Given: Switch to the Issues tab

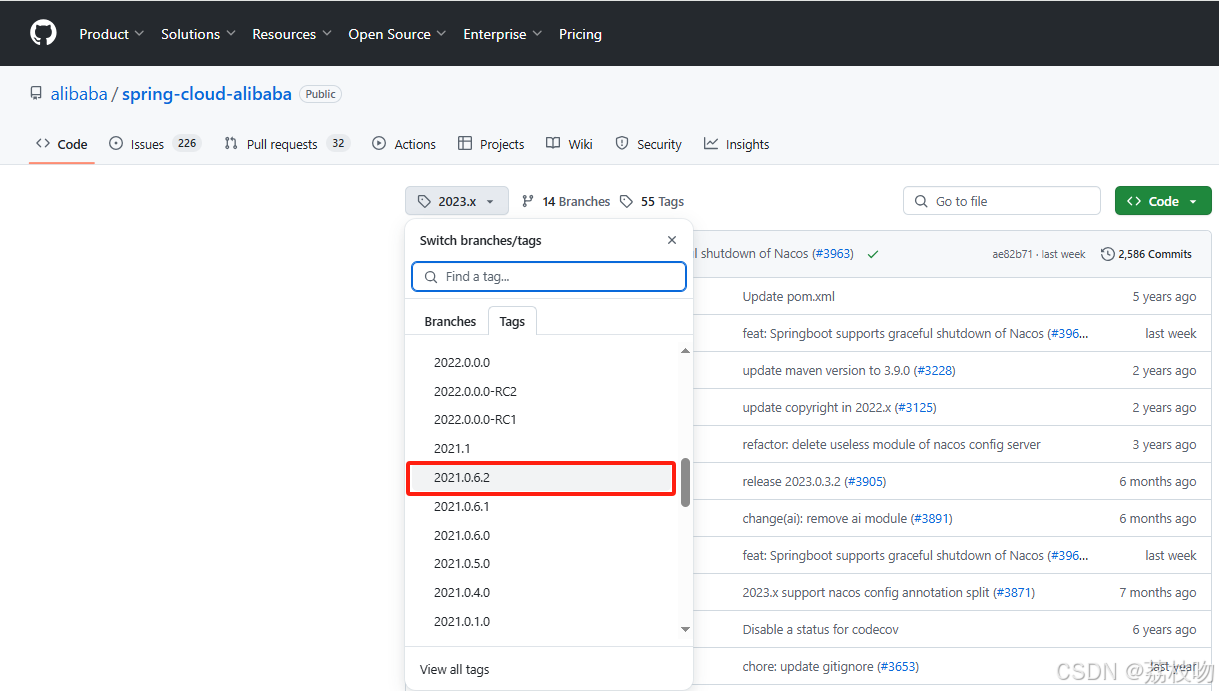Looking at the screenshot, I should (155, 144).
